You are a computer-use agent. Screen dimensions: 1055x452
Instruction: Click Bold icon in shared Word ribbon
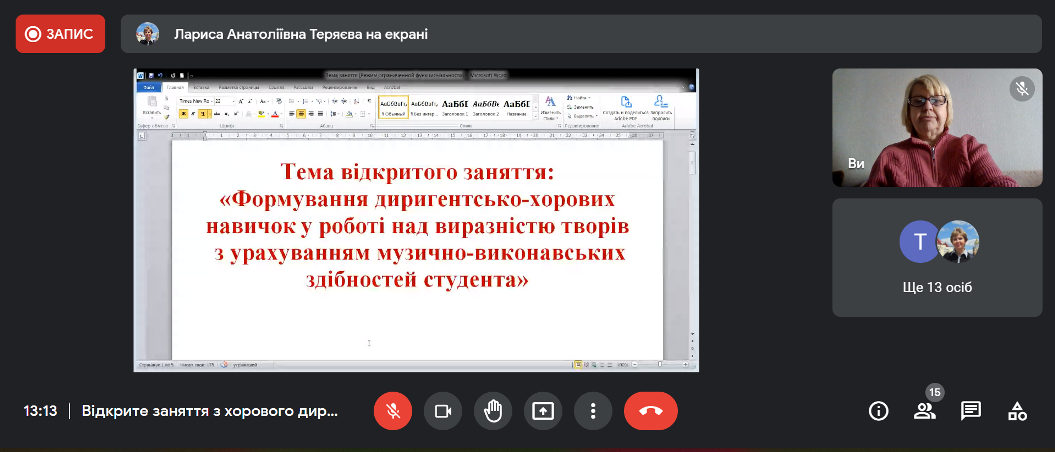(183, 114)
